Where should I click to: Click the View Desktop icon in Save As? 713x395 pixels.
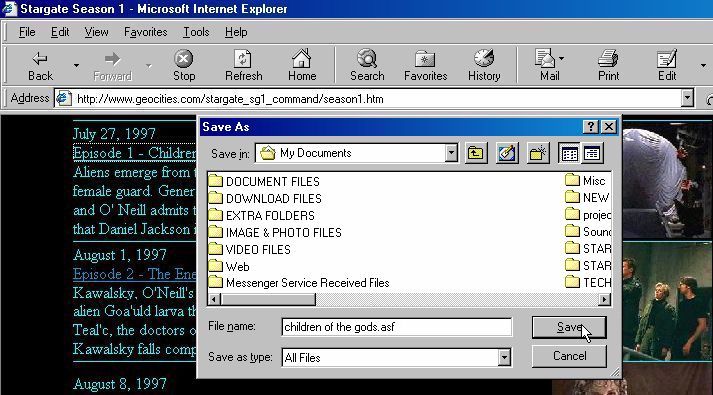pyautogui.click(x=507, y=153)
